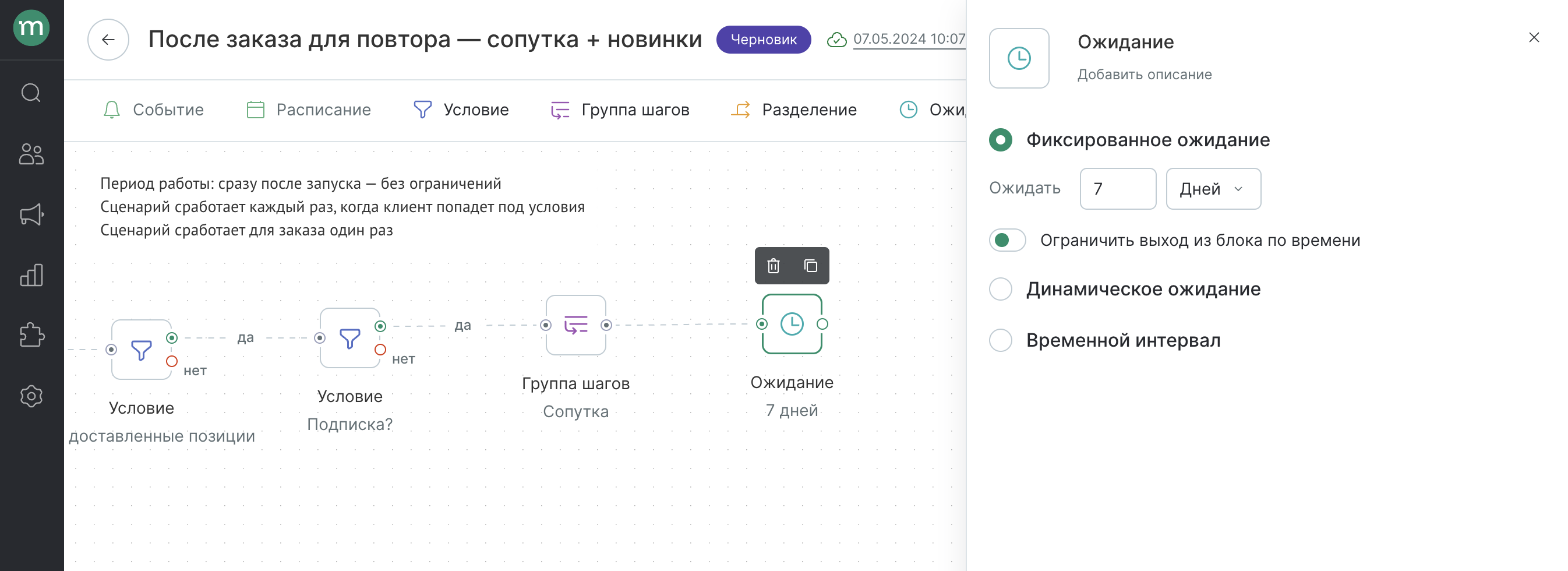The height and width of the screenshot is (571, 1568).
Task: Click green 'да' output of Подписка? block
Action: point(380,326)
